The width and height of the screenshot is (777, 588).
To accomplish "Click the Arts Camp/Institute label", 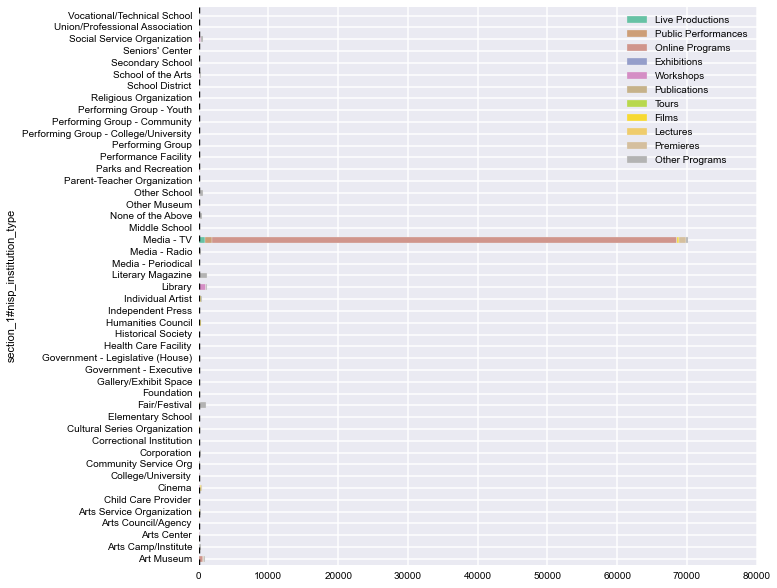I will [x=150, y=546].
